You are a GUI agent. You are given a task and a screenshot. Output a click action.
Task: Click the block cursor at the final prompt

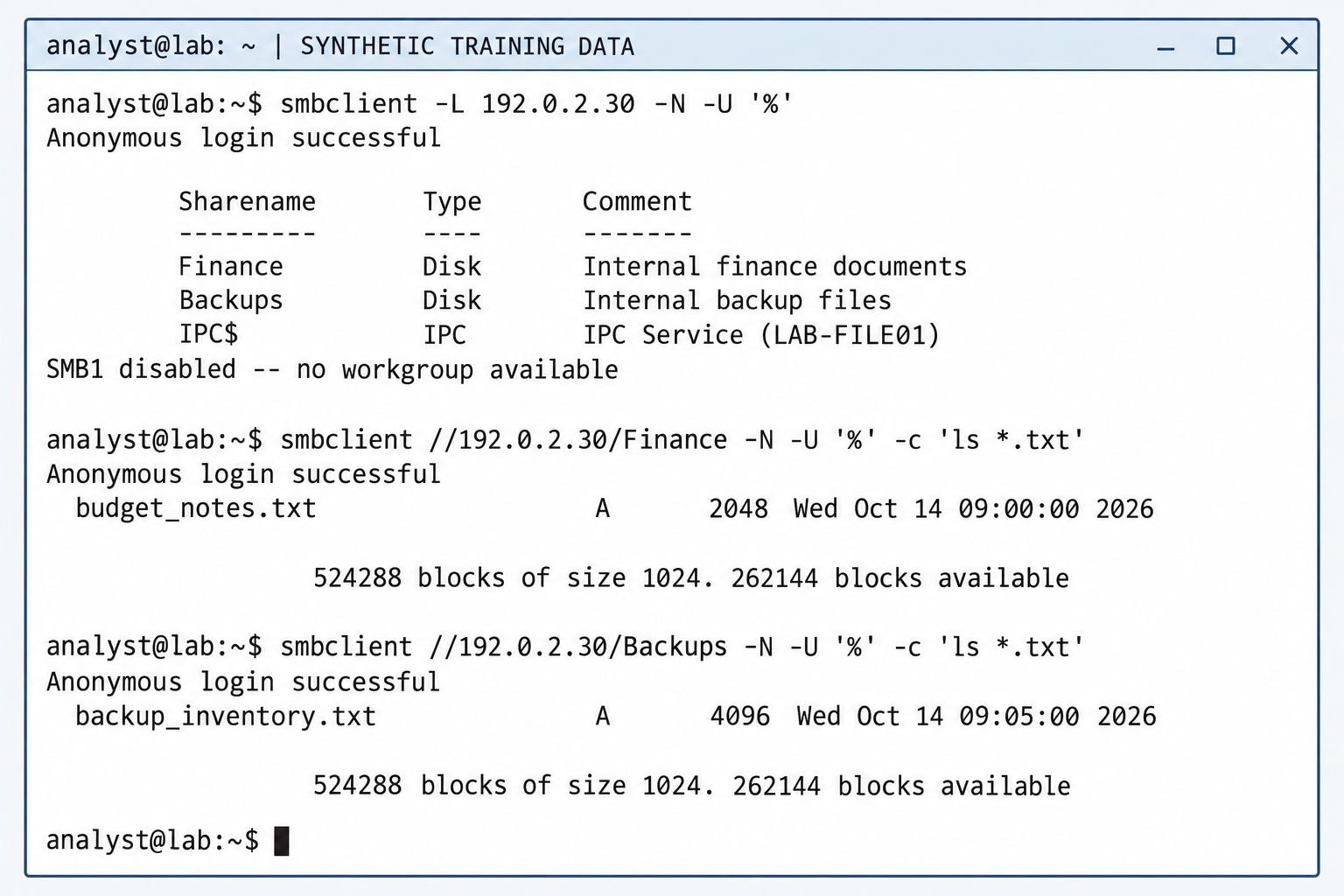pos(282,841)
